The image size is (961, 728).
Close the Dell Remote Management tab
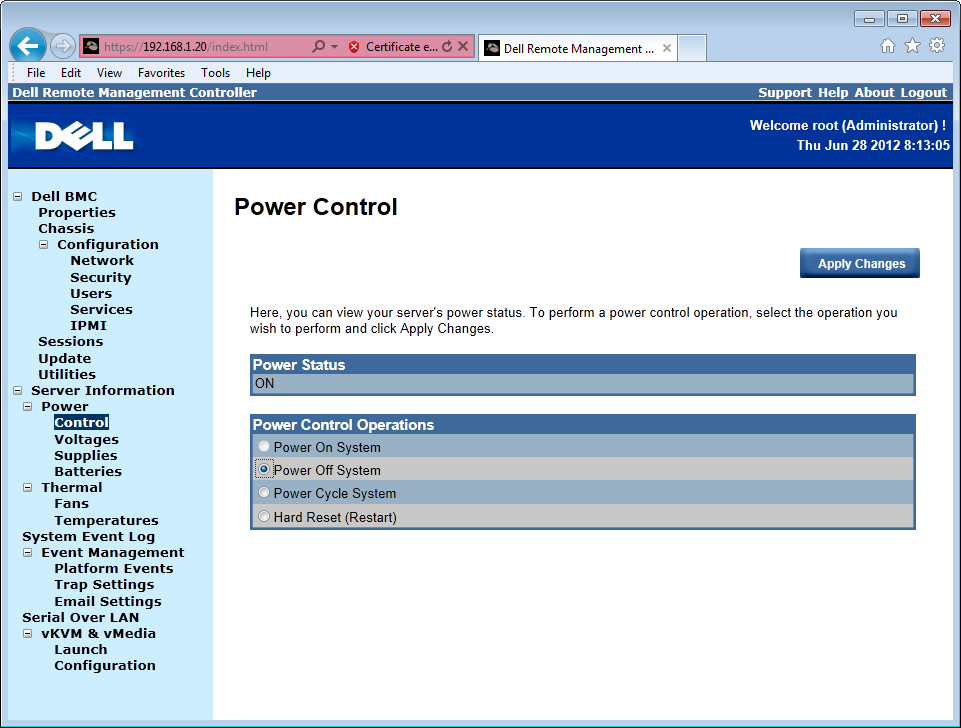(667, 48)
